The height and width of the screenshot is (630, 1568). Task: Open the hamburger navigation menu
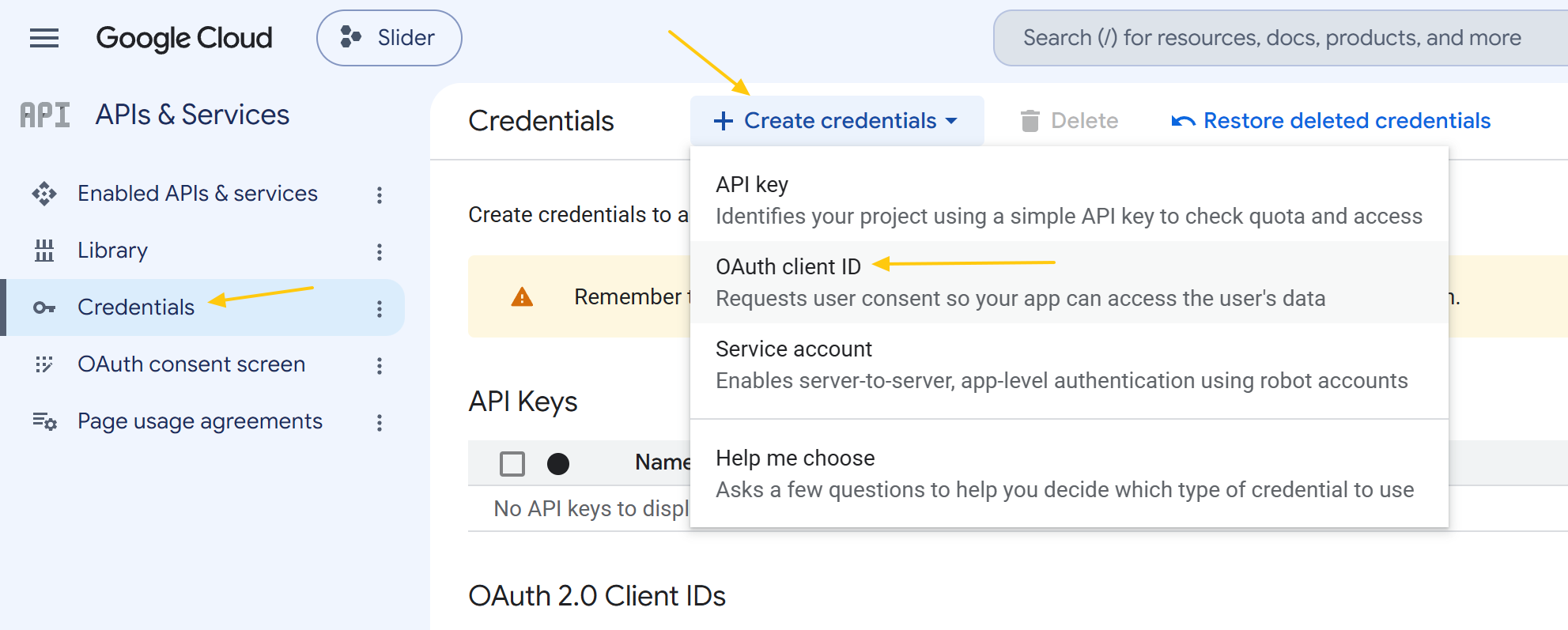coord(44,38)
